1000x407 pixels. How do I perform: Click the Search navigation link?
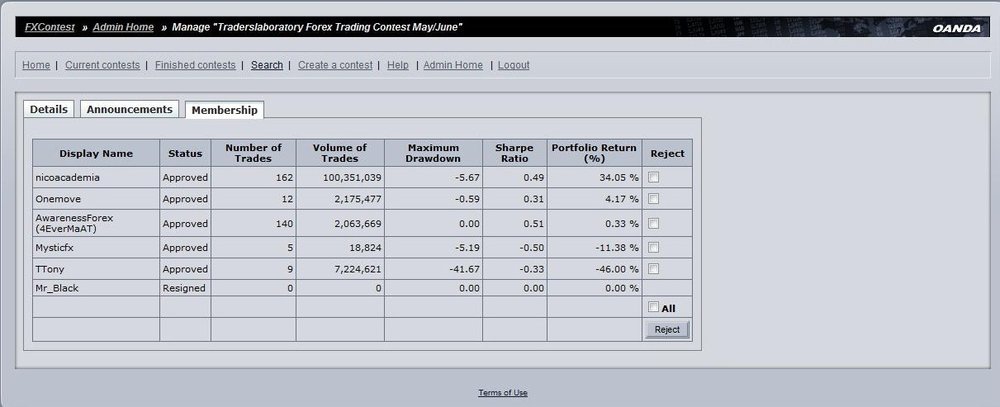pyautogui.click(x=267, y=65)
